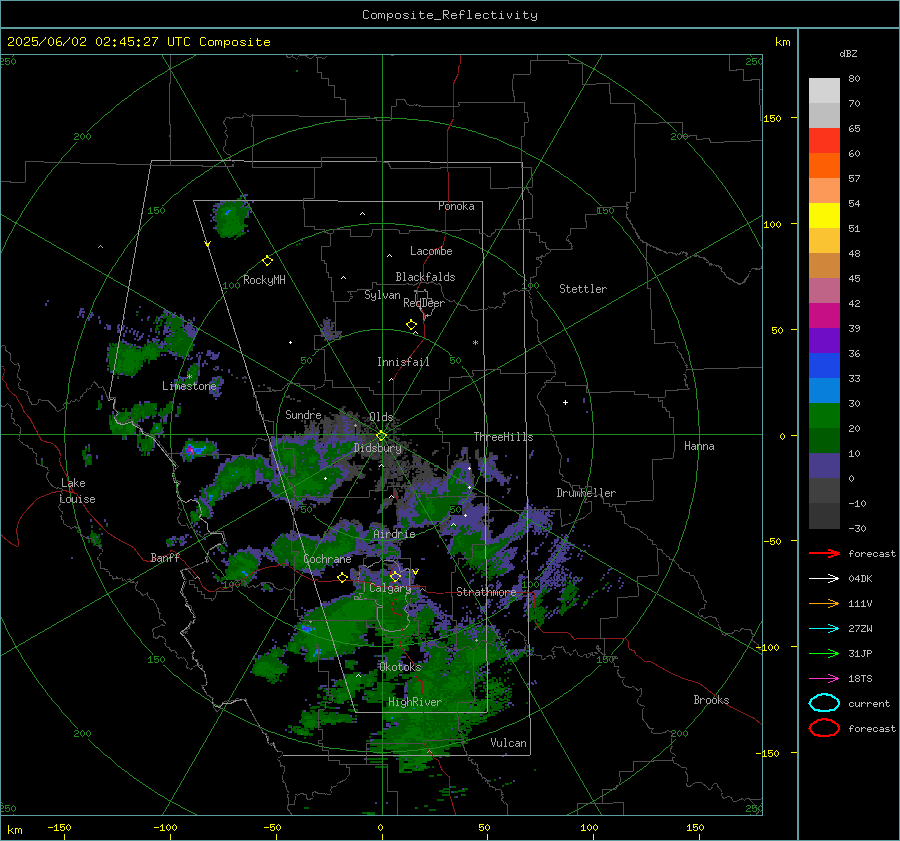Viewport: 900px width, 841px height.
Task: Click the 18TS legend label text
Action: pyautogui.click(x=860, y=679)
